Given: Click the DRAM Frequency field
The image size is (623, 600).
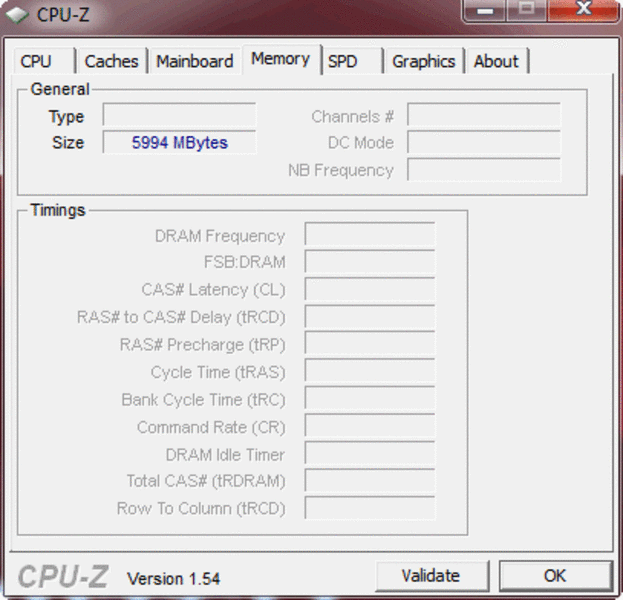Looking at the screenshot, I should [x=370, y=234].
